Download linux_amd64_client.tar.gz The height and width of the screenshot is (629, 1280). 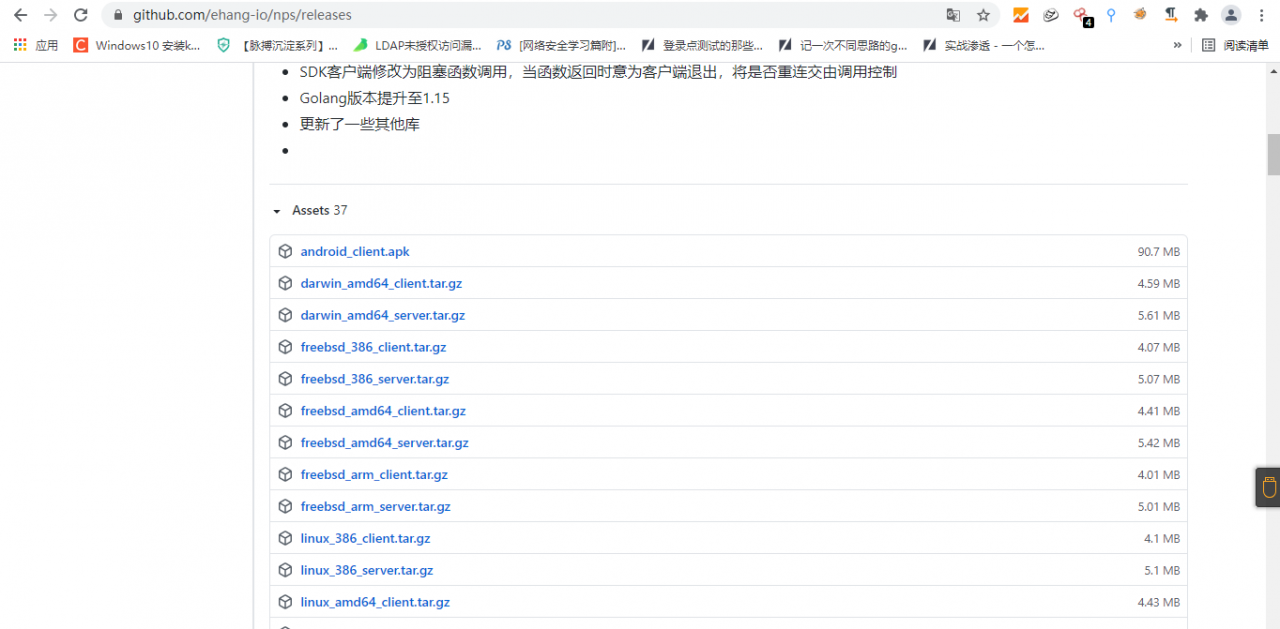pos(375,602)
